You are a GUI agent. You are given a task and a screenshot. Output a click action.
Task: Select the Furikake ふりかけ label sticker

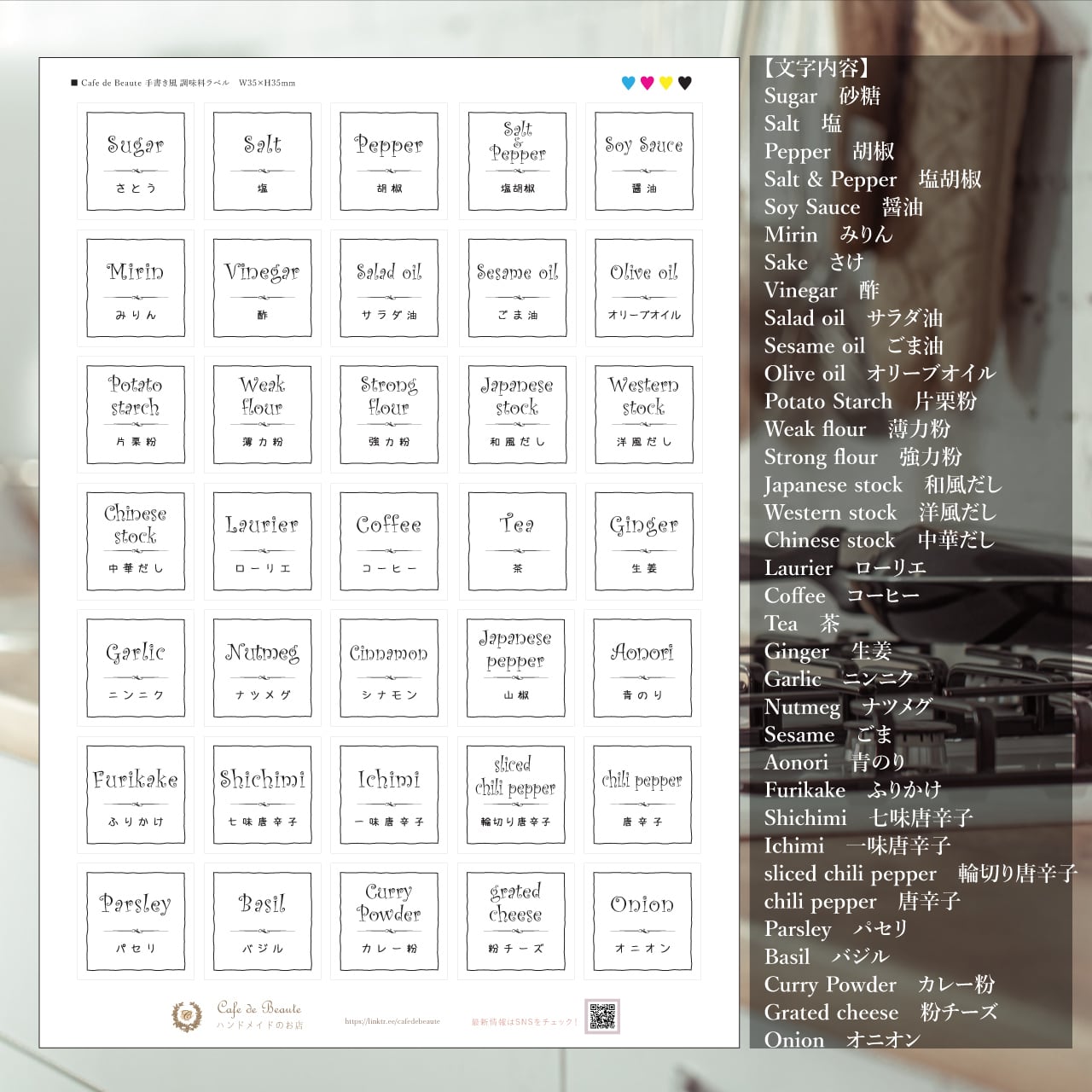pyautogui.click(x=136, y=795)
